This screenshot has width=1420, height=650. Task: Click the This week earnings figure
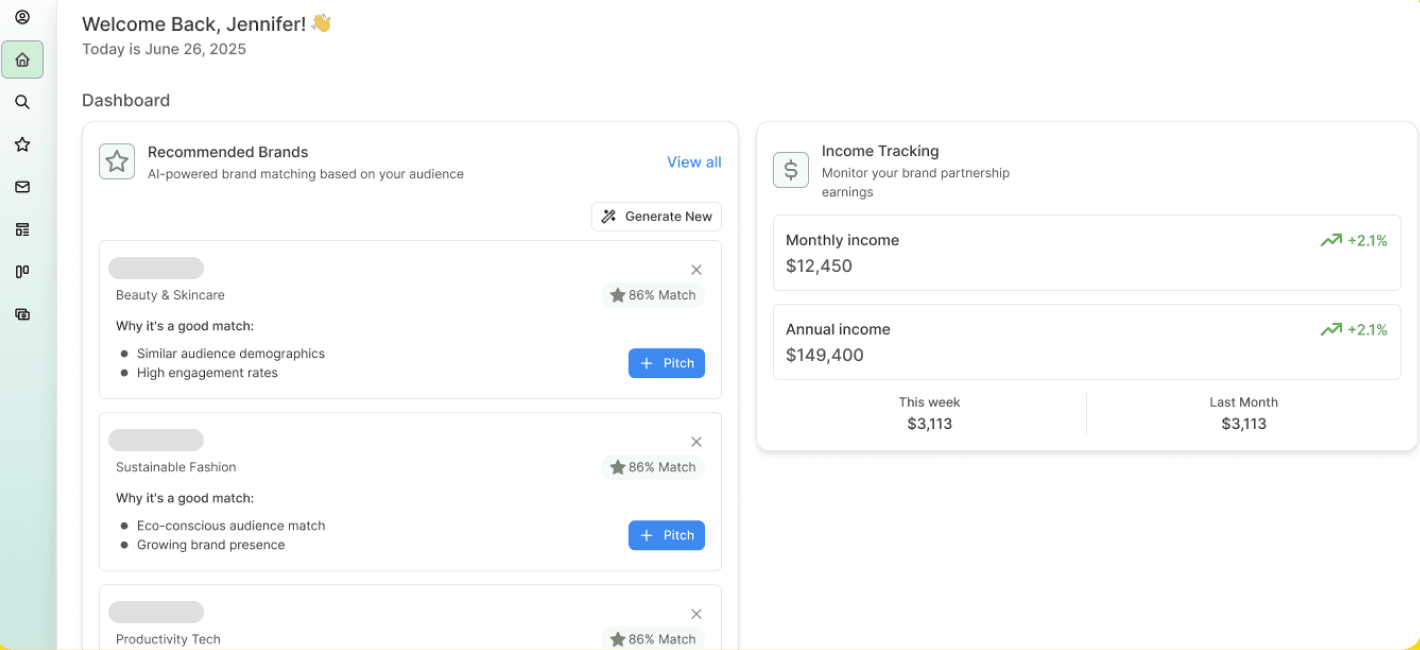929,423
